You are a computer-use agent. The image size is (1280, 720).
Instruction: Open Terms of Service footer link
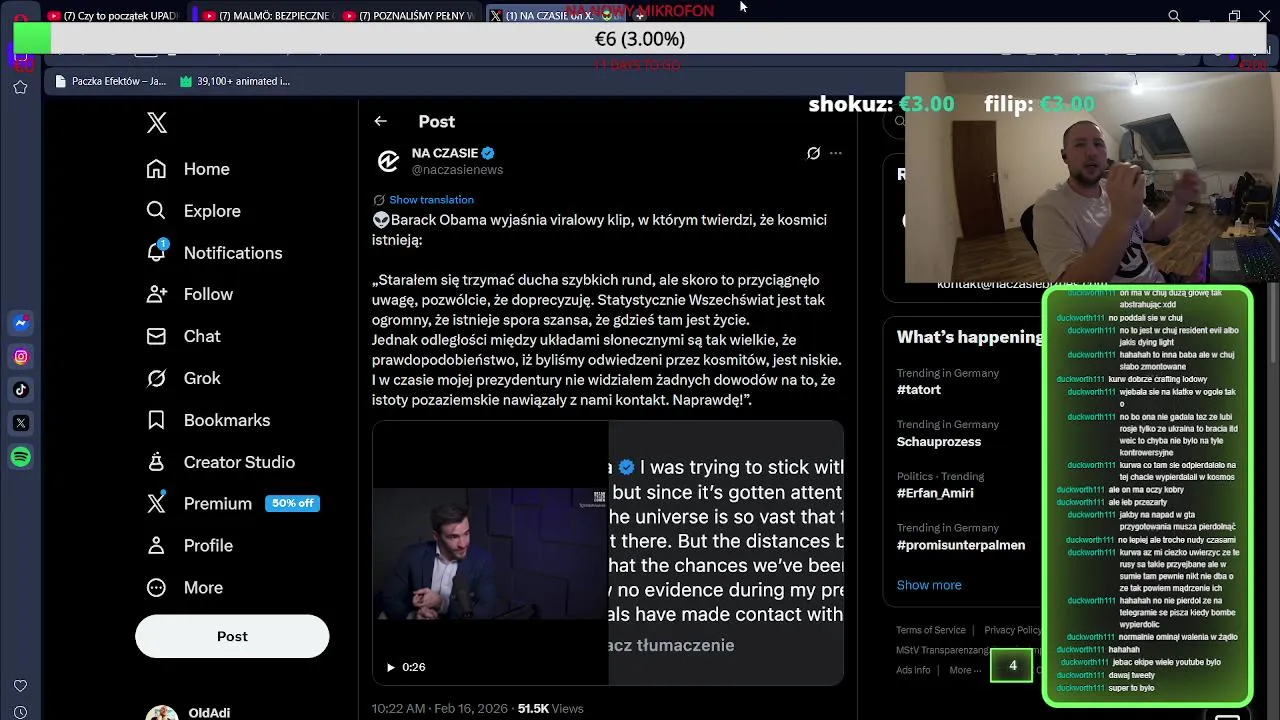[x=931, y=630]
